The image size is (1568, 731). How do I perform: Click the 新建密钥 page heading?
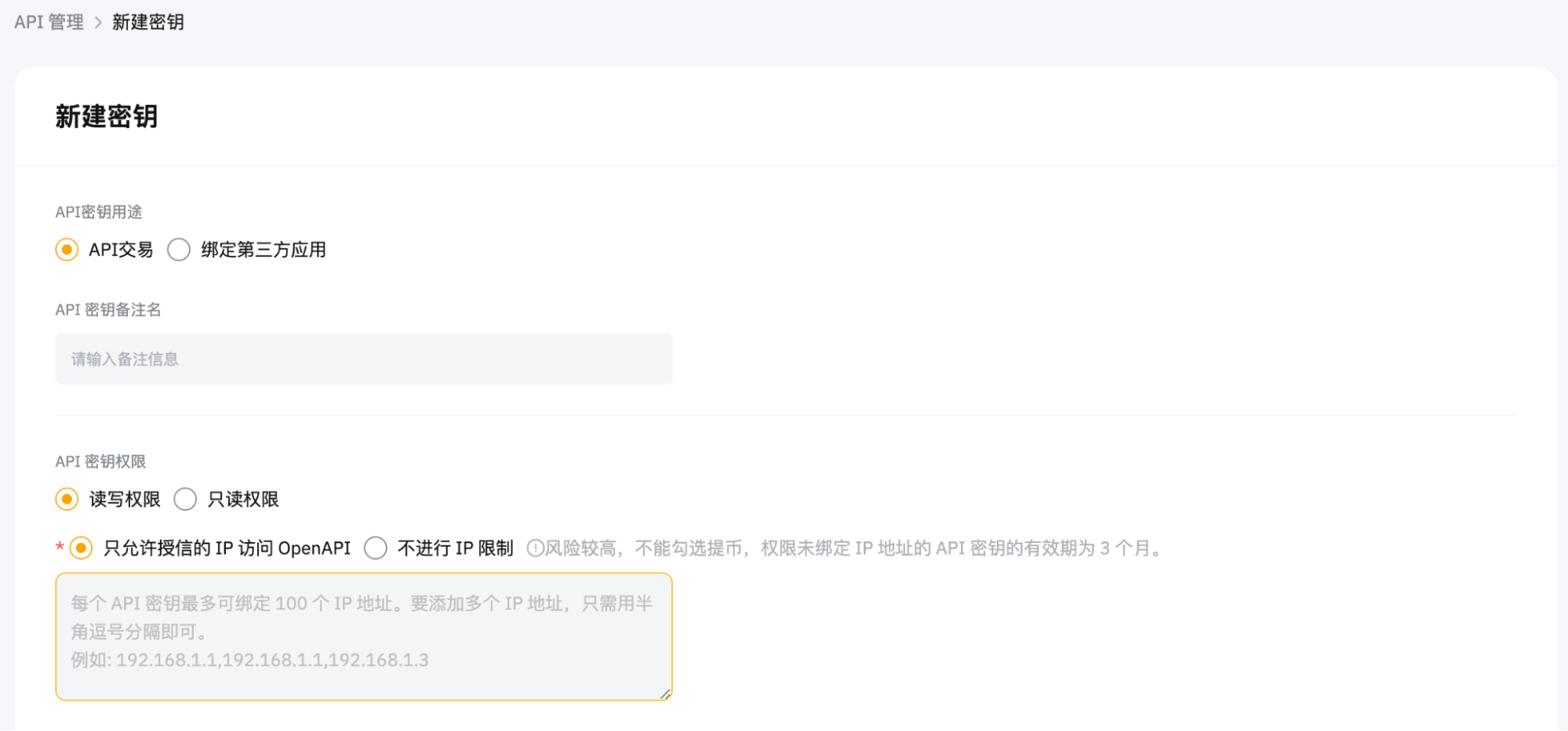106,117
